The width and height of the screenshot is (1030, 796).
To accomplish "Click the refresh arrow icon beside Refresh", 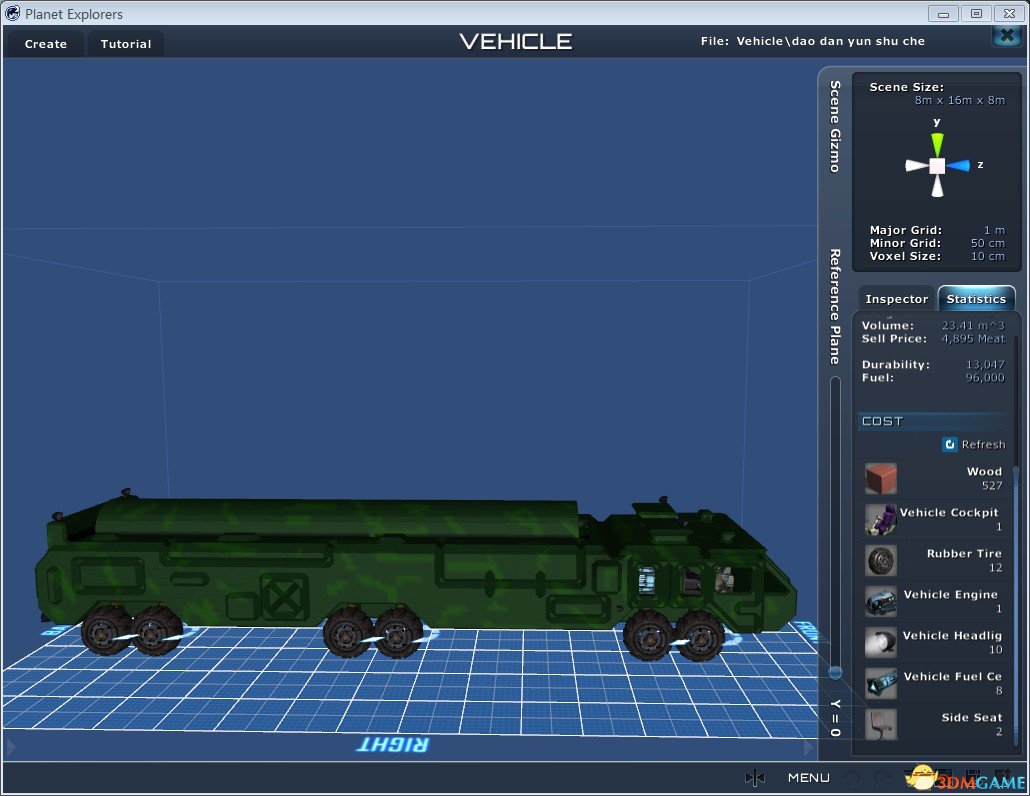I will click(x=950, y=445).
